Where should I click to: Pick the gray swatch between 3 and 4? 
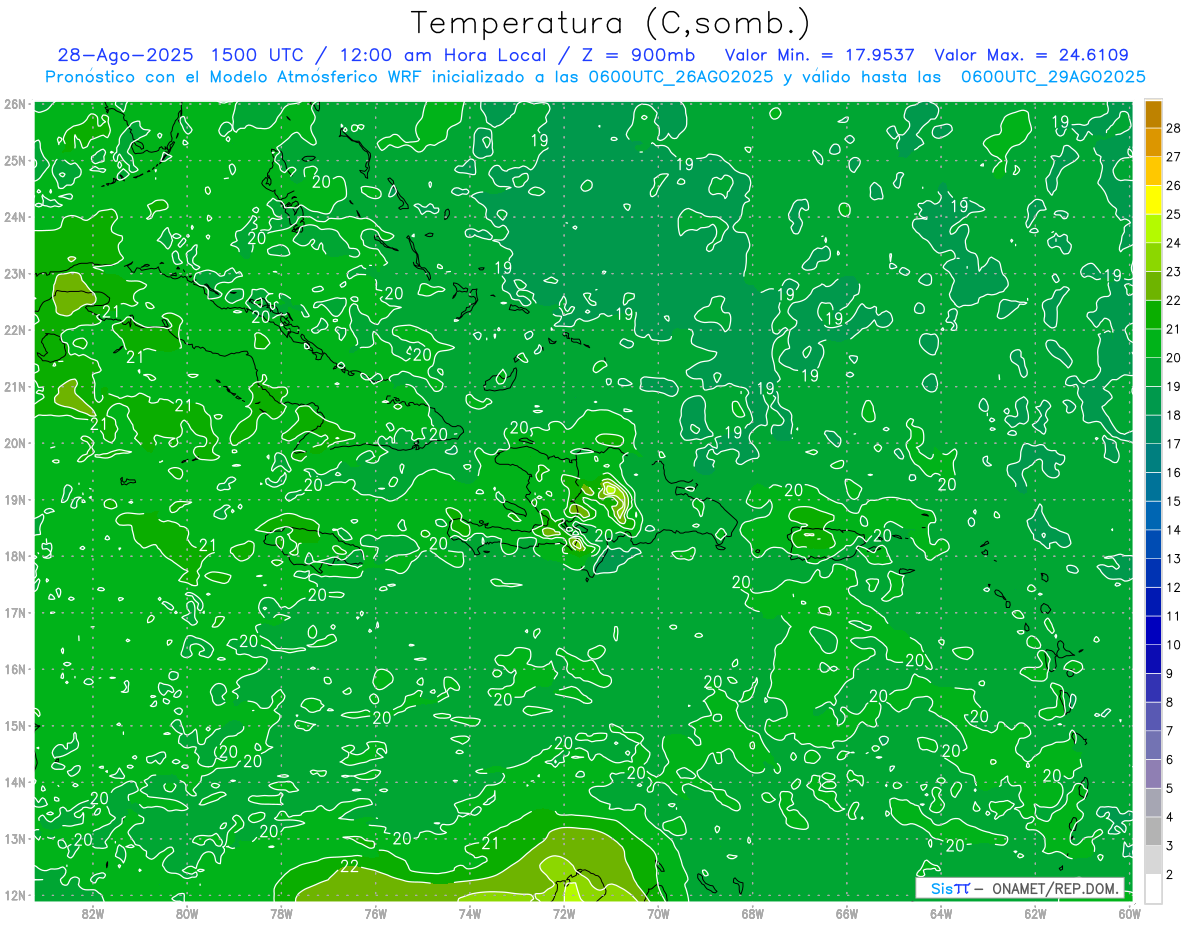click(1153, 832)
